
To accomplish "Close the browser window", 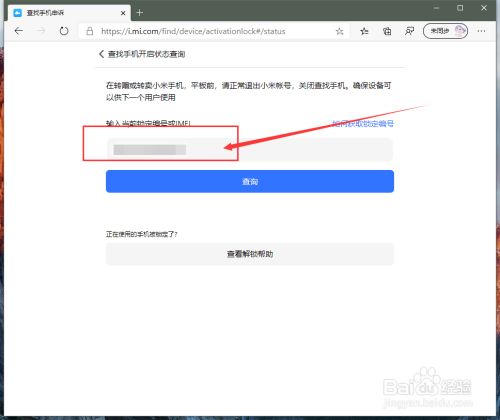I will coord(484,8).
